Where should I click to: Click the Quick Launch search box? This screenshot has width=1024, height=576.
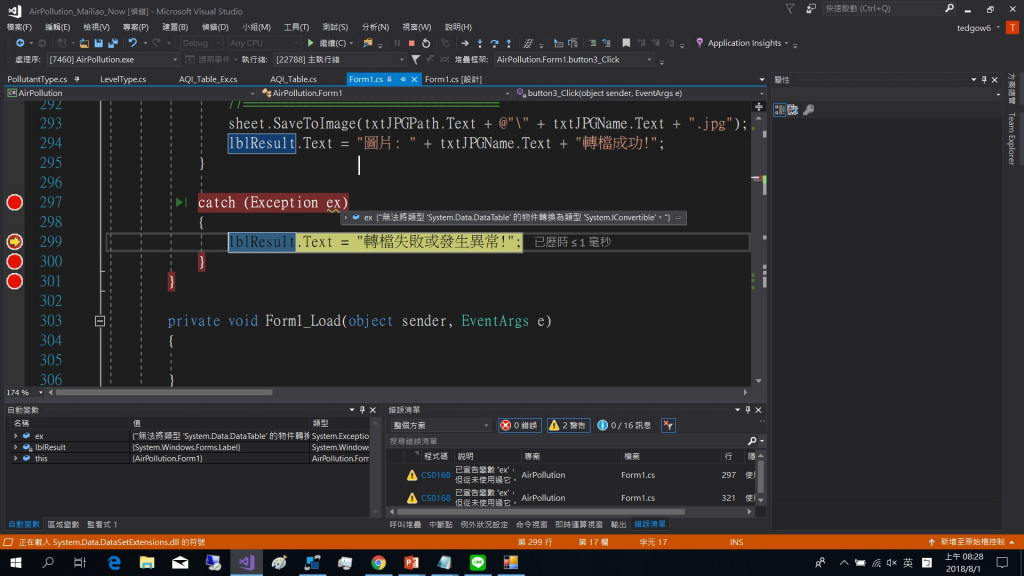882,8
